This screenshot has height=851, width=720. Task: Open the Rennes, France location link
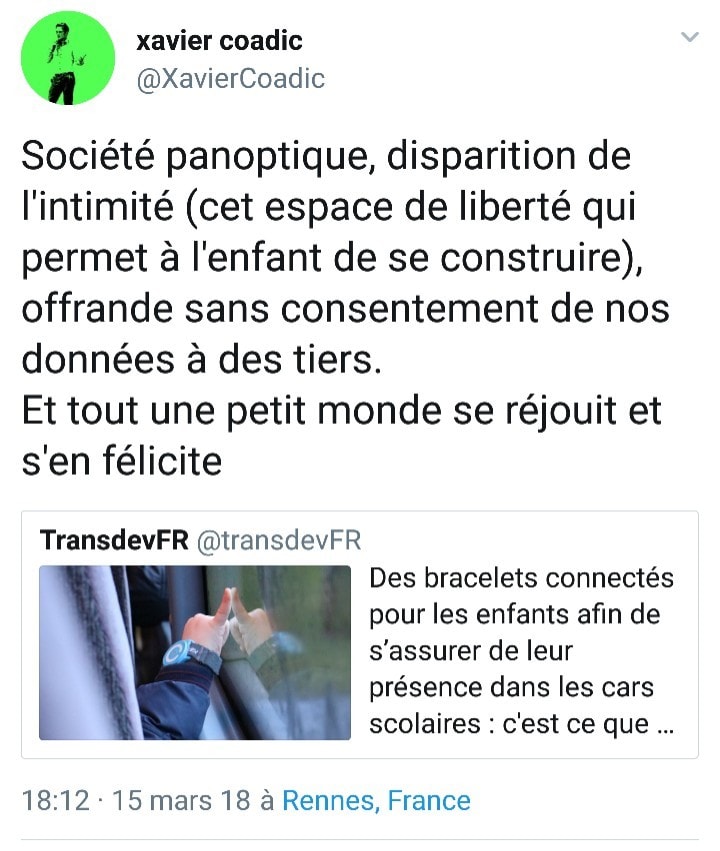point(377,801)
